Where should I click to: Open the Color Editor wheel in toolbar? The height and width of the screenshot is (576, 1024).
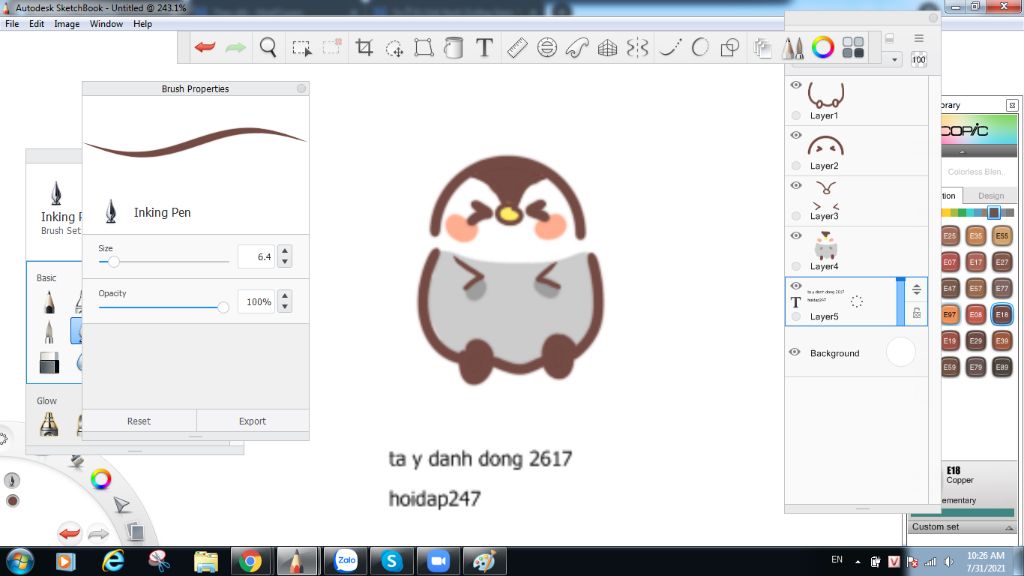823,47
